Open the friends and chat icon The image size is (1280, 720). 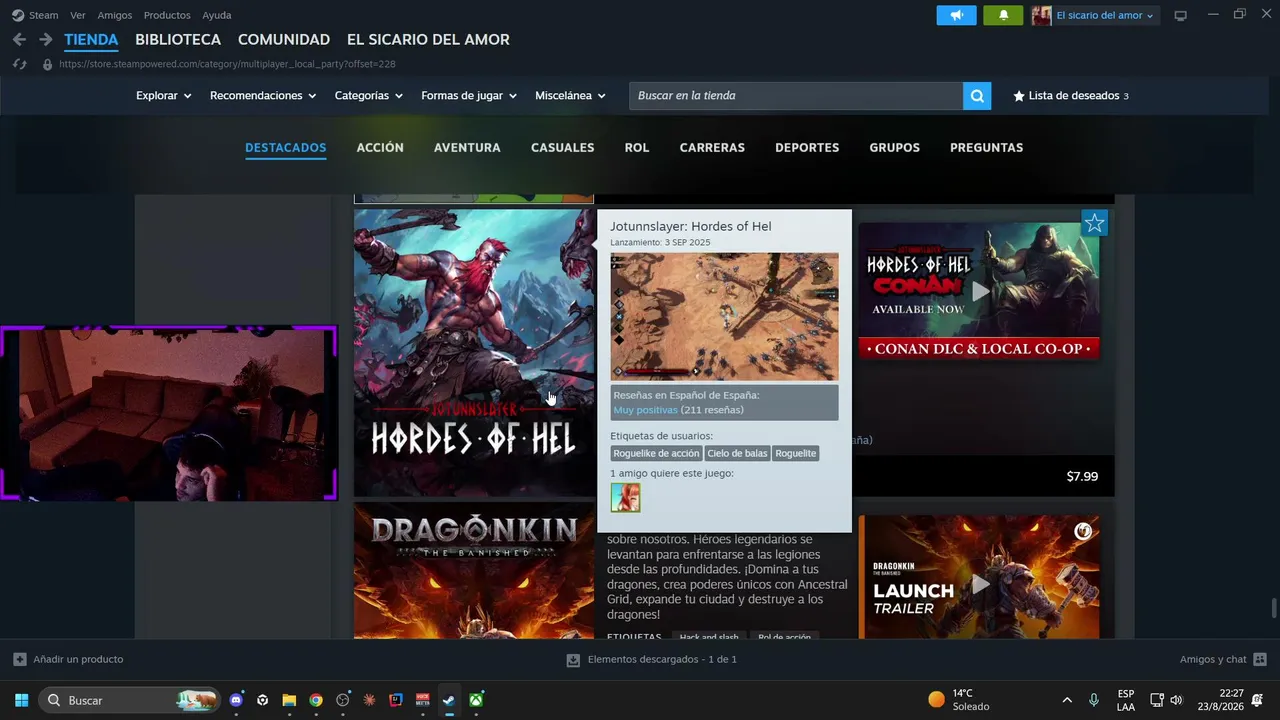(x=1260, y=659)
